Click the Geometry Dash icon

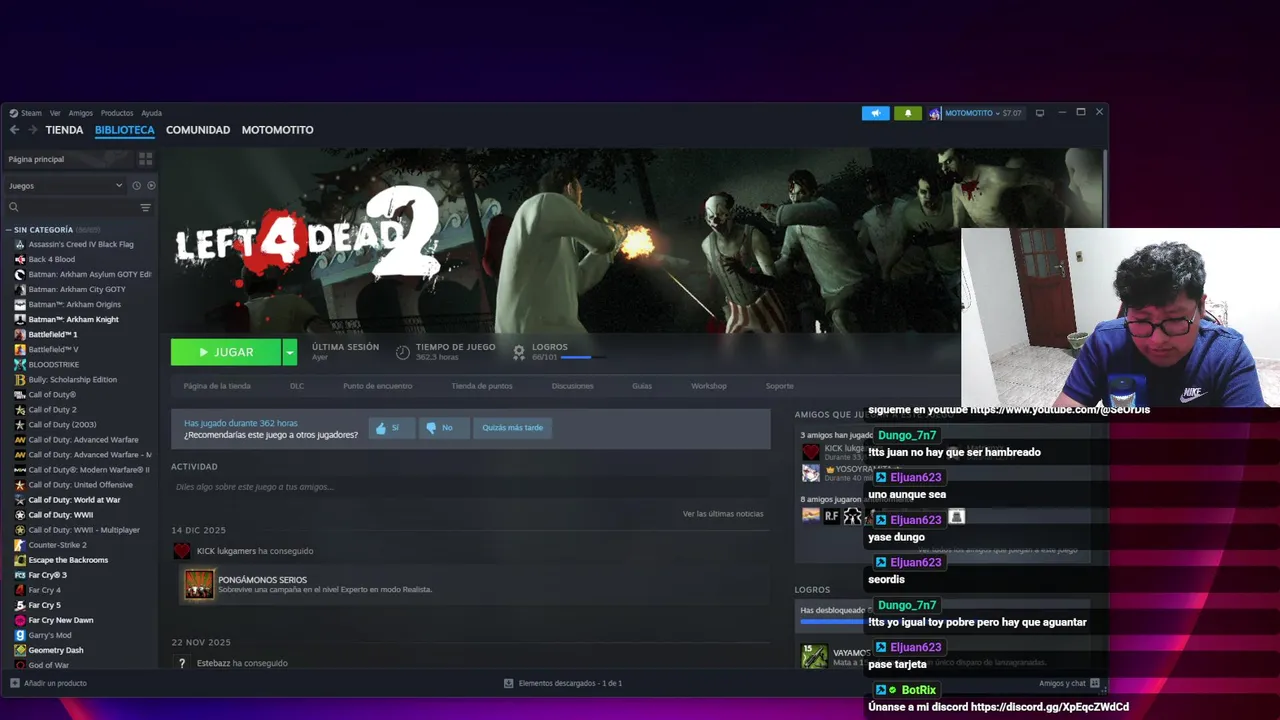pyautogui.click(x=20, y=650)
